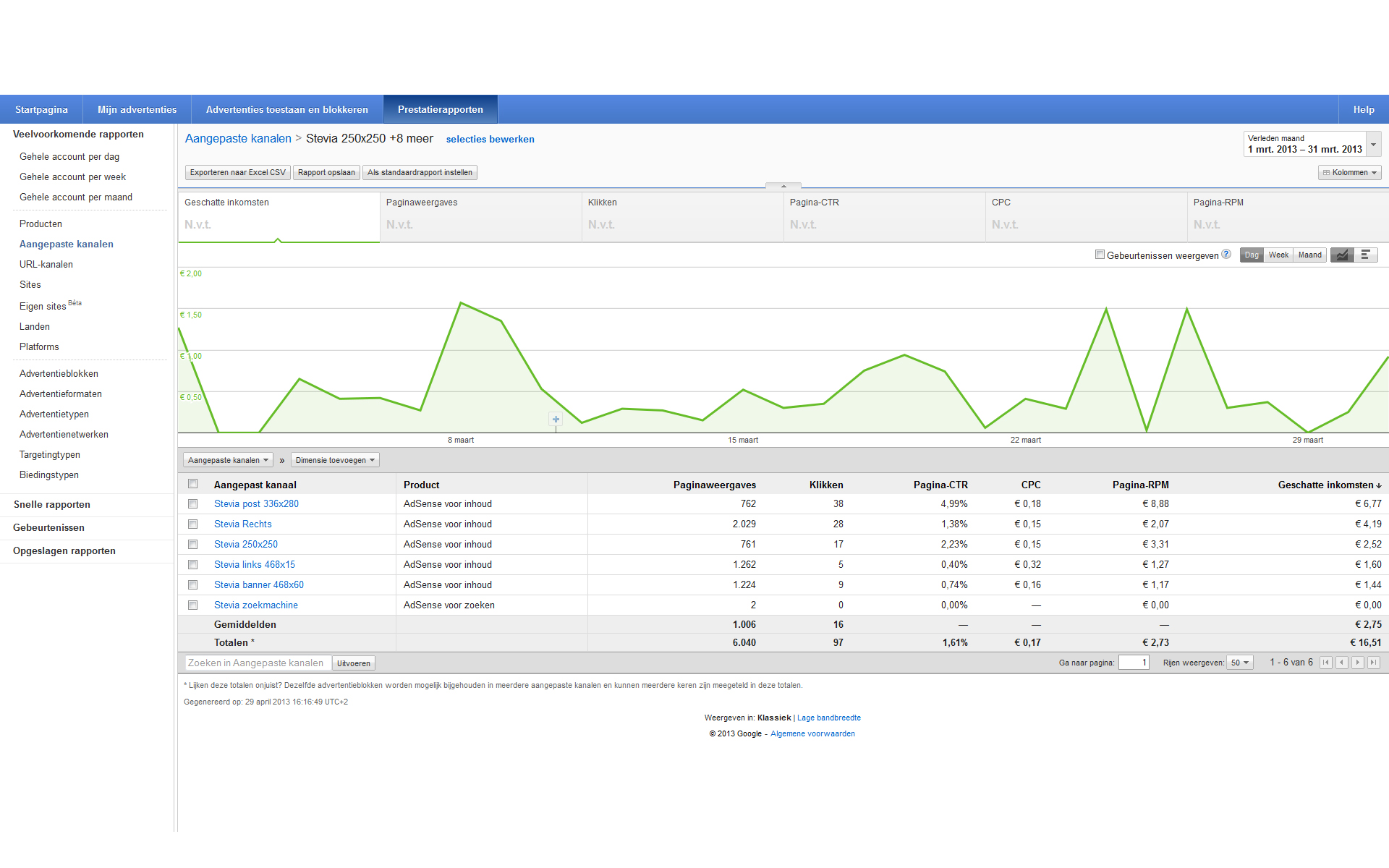Open the Landen report
The height and width of the screenshot is (868, 1389).
35,326
